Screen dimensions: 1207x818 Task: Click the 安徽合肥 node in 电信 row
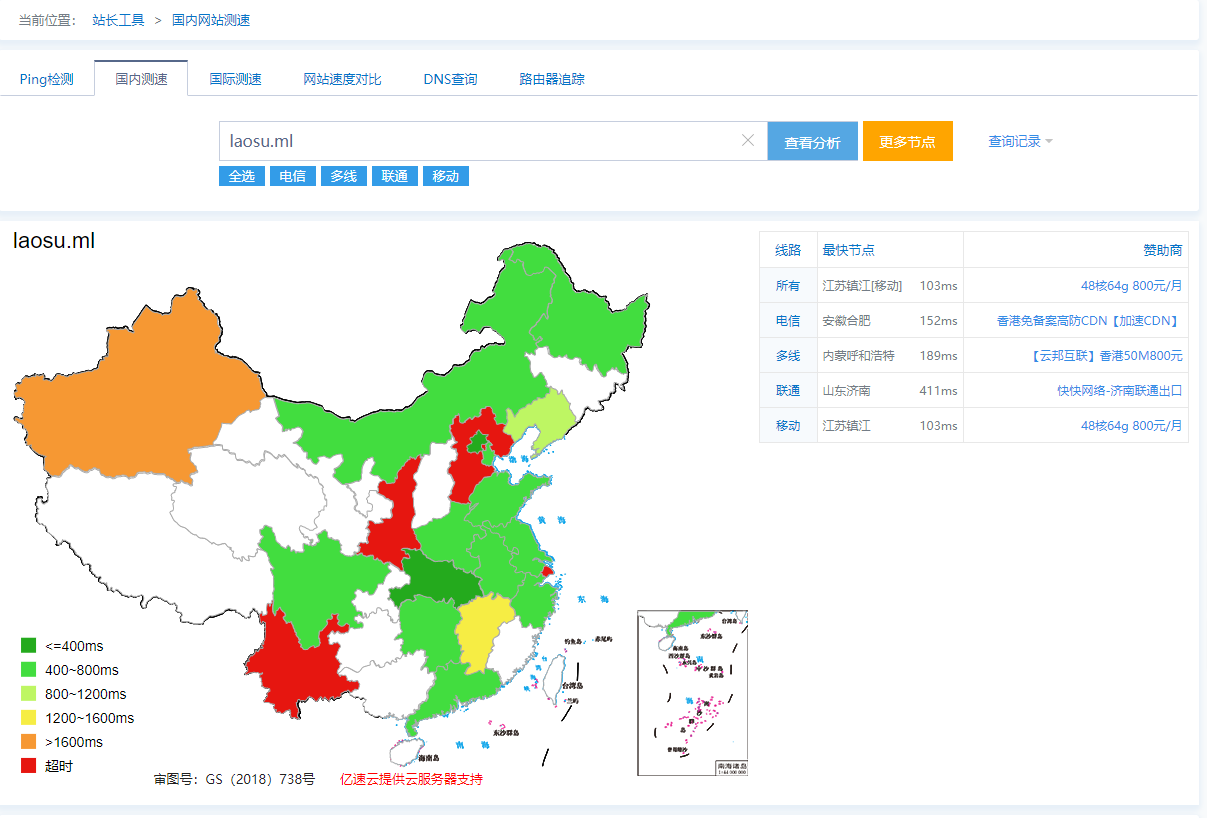846,321
